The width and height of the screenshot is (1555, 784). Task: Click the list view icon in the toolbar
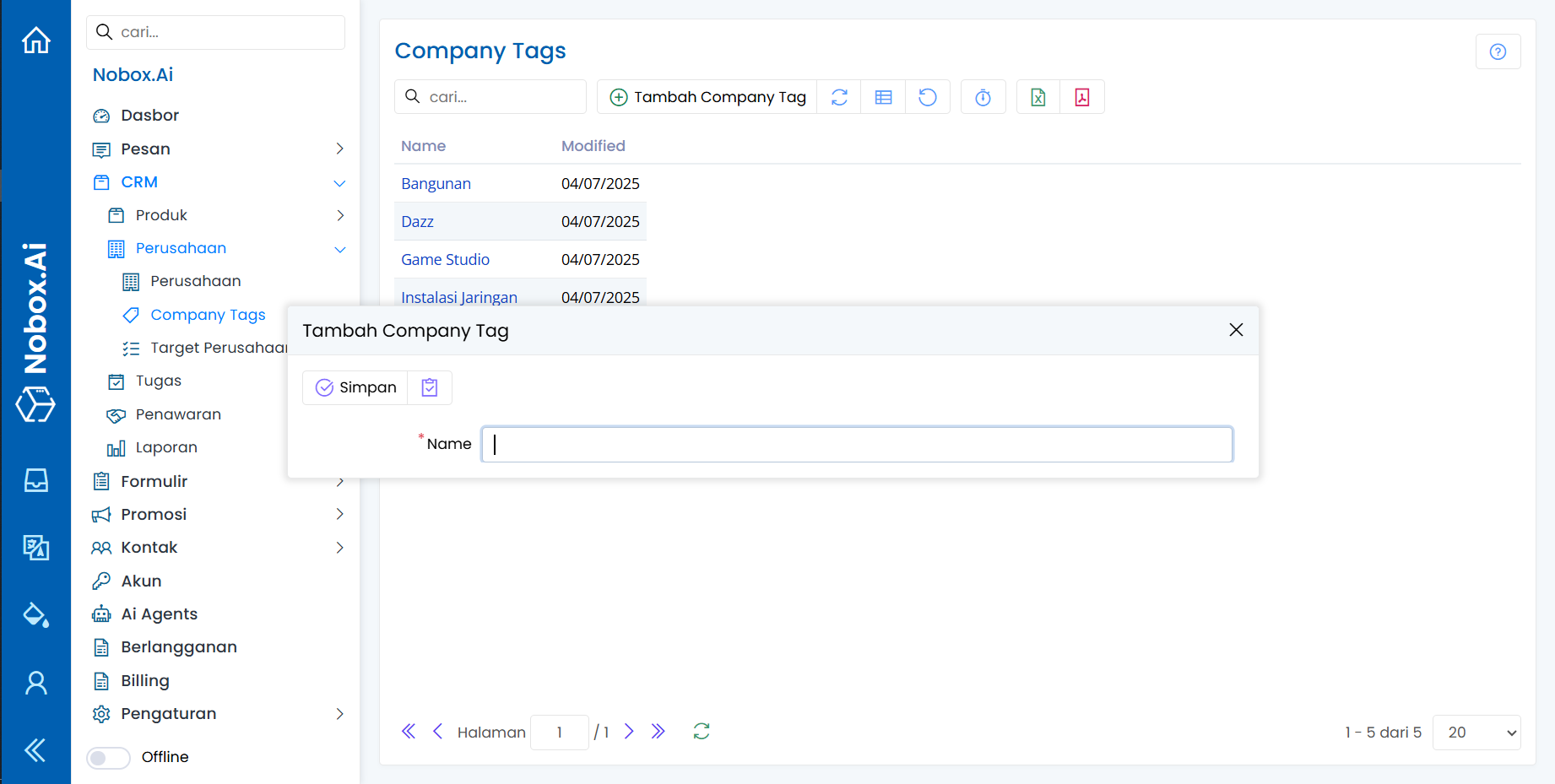click(x=883, y=97)
